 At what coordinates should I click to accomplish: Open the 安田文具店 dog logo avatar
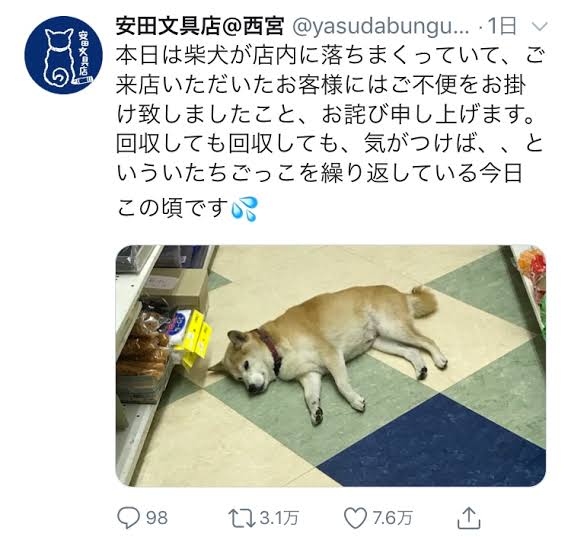[63, 55]
